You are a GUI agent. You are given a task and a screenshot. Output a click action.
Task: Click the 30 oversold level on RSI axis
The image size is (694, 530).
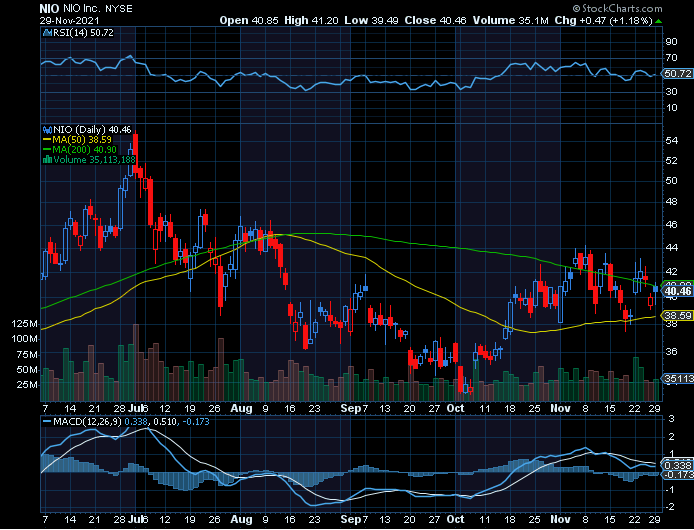click(x=671, y=92)
